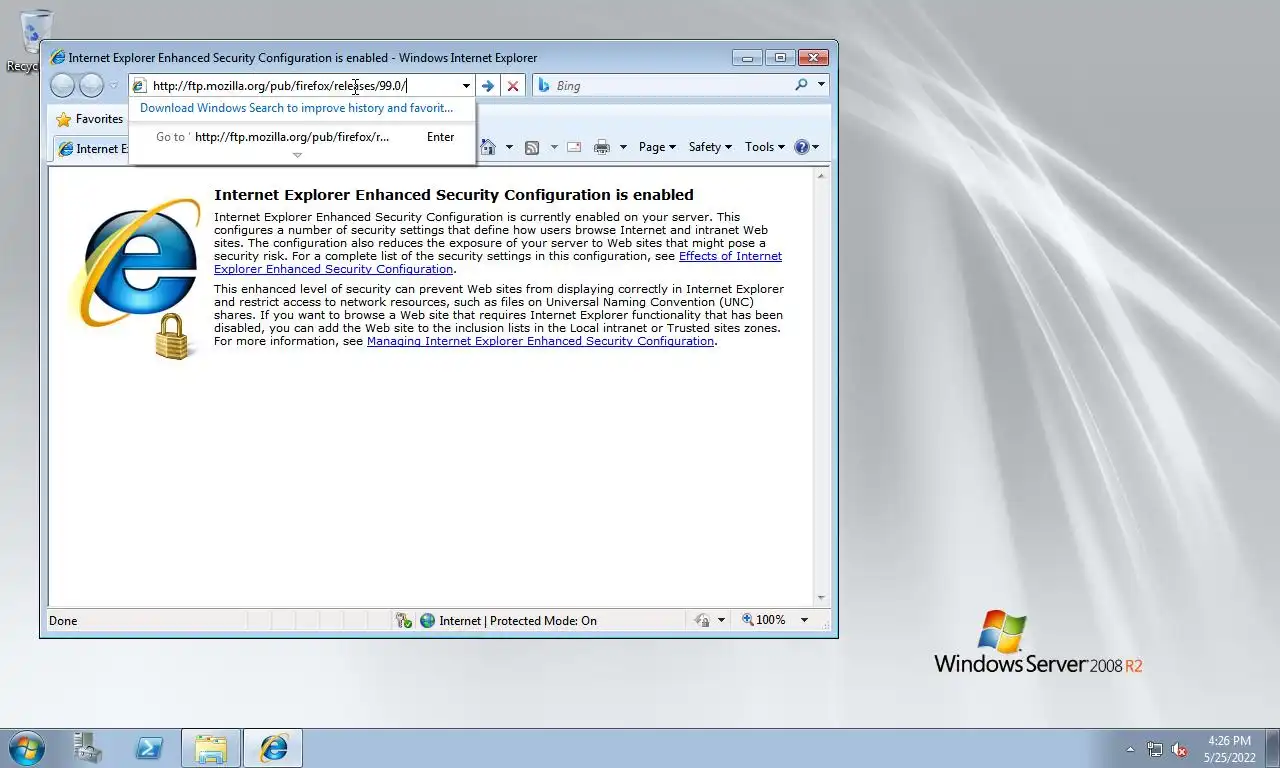Open 'Managing Internet Explorer Enhanced Security Configuration' link

[540, 341]
